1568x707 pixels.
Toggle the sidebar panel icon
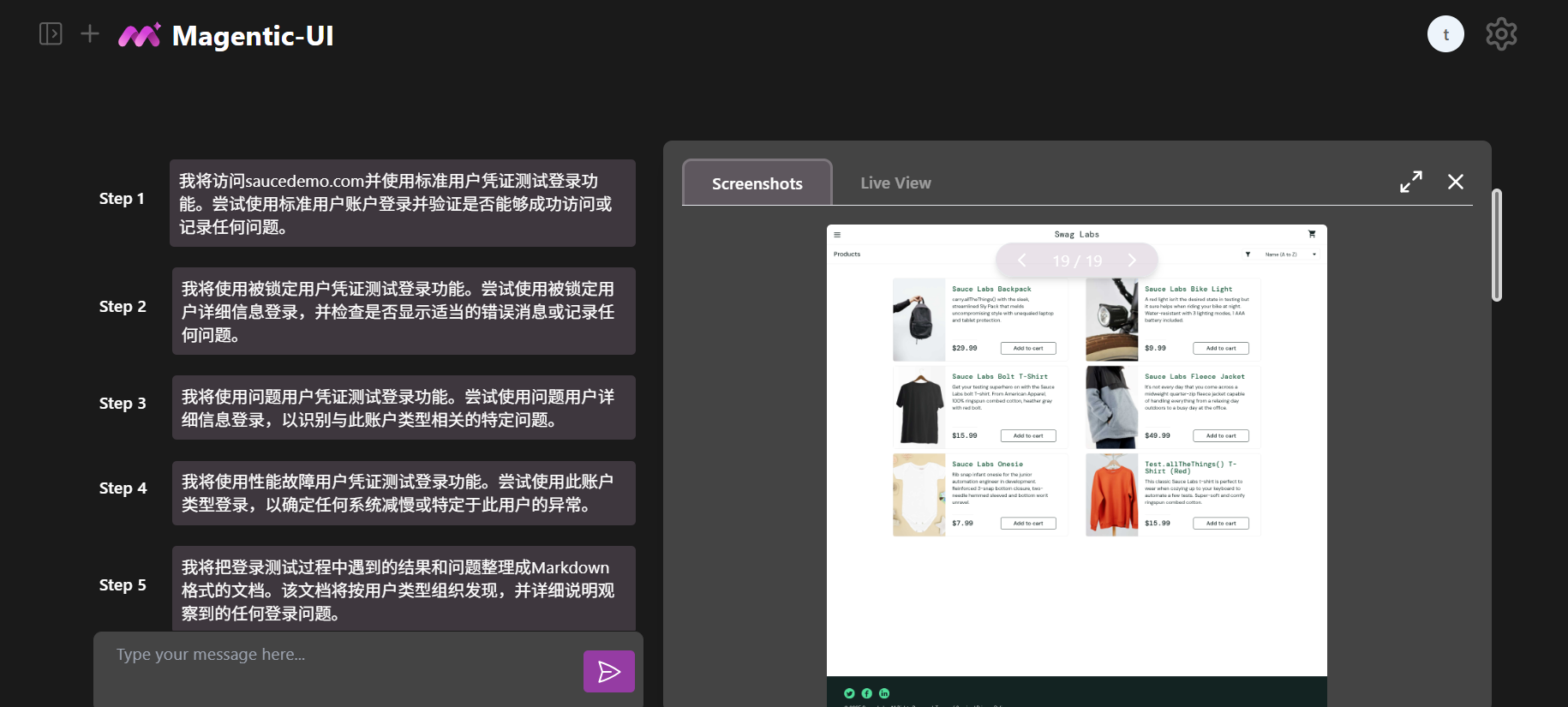click(51, 34)
